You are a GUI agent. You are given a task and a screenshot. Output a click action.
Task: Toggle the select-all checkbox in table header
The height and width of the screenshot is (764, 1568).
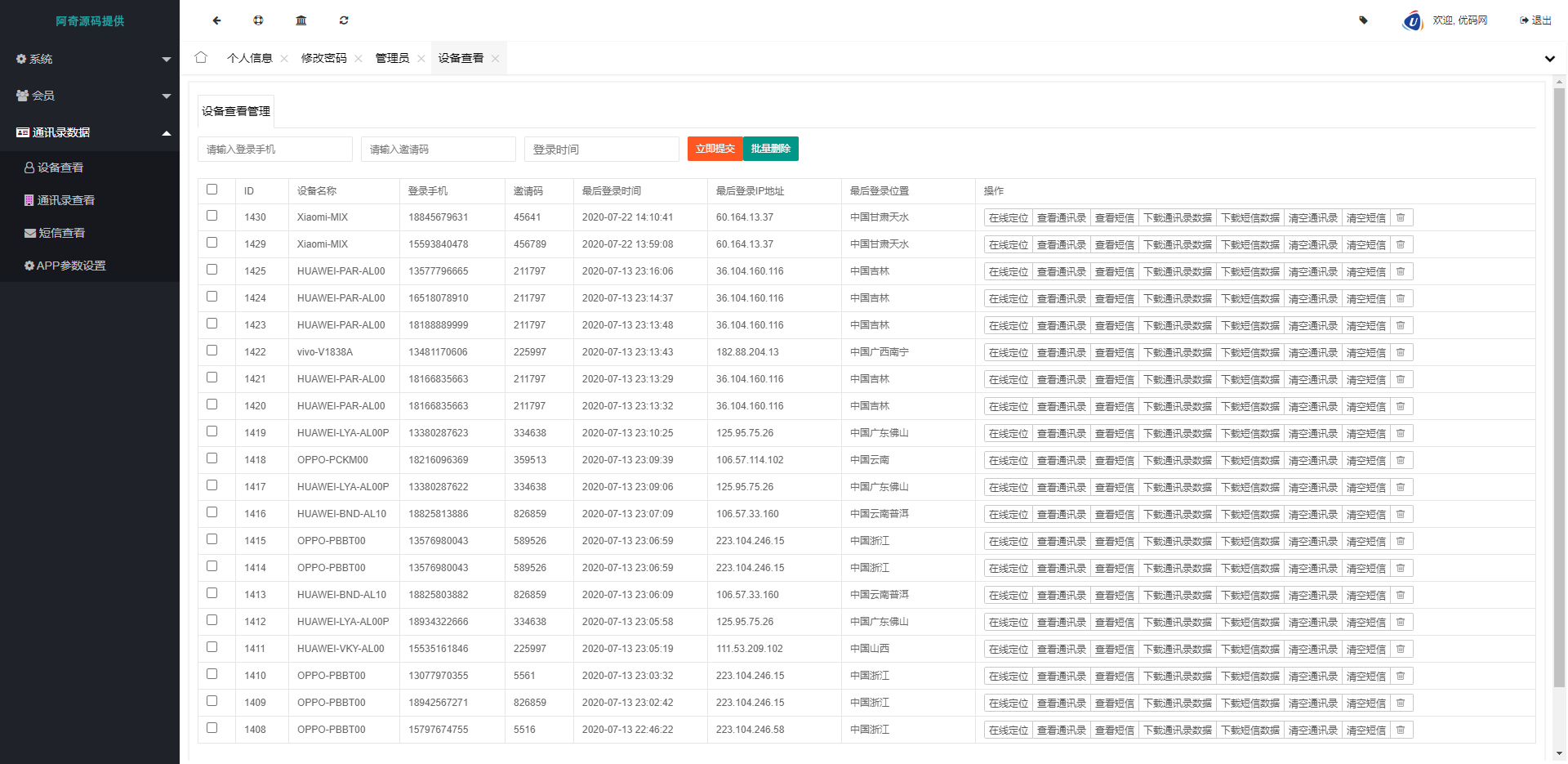coord(213,189)
